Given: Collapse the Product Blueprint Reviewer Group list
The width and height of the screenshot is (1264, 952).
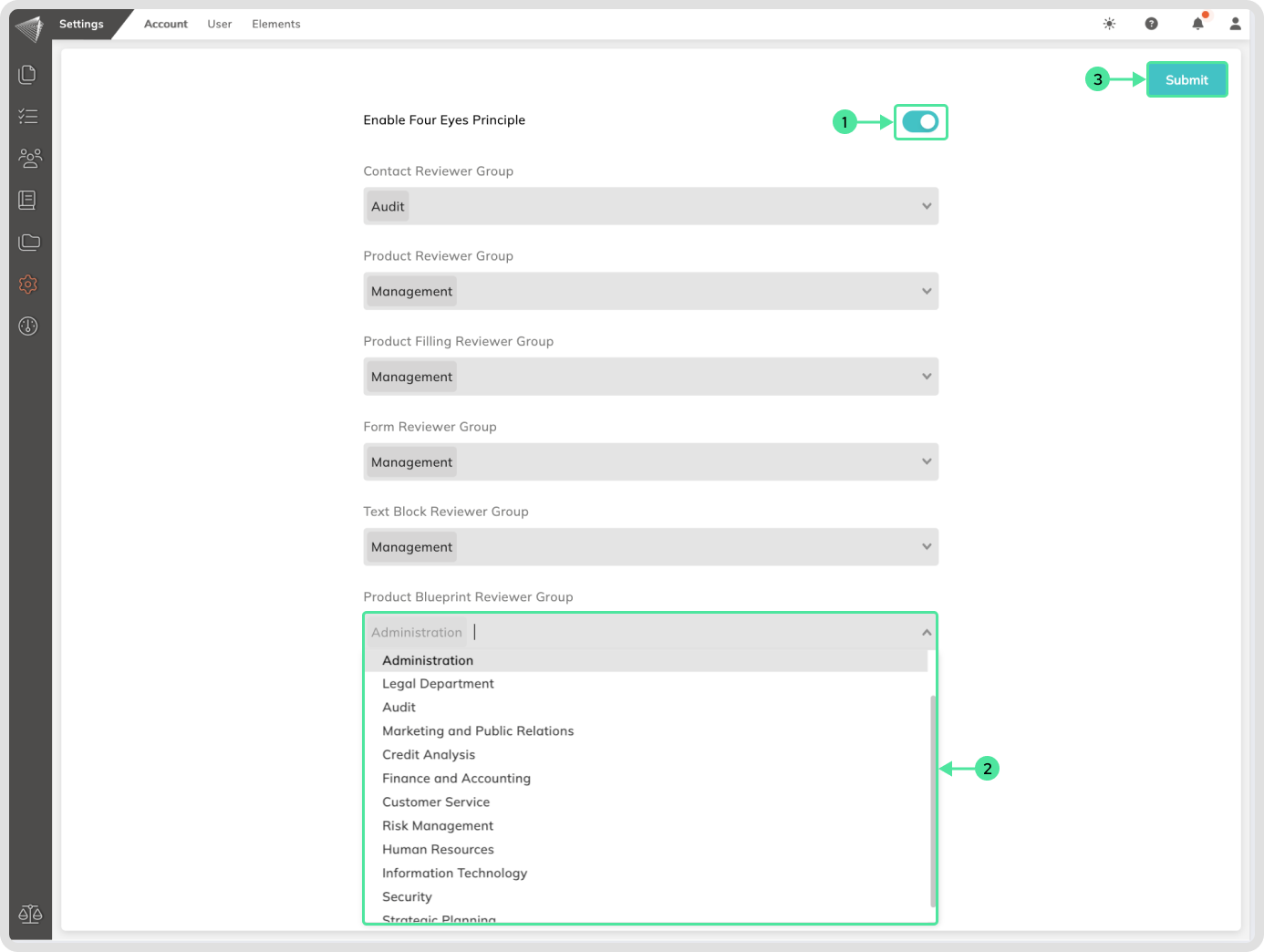Looking at the screenshot, I should (x=926, y=633).
